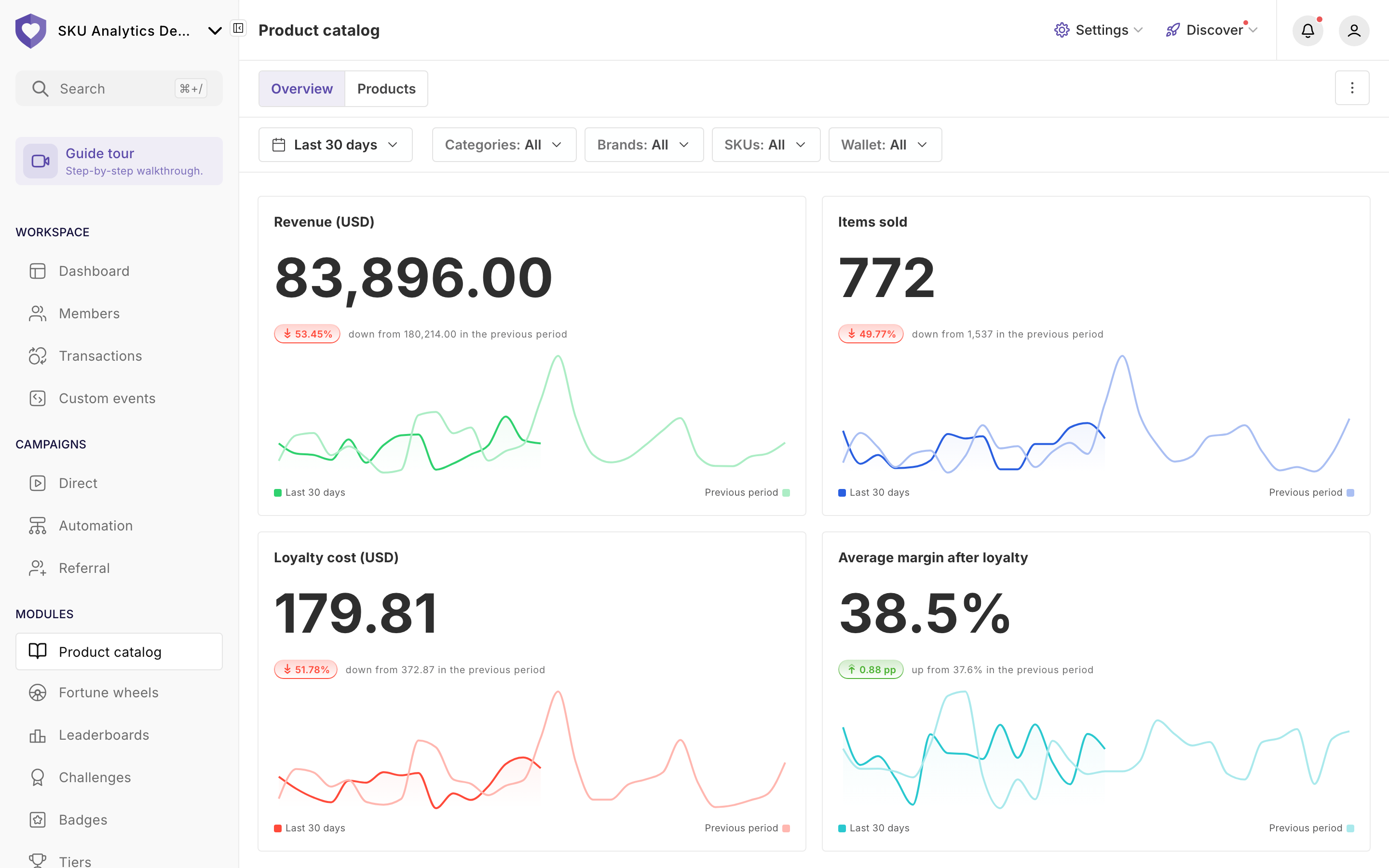Click the Search input field
Image resolution: width=1389 pixels, height=868 pixels.
coord(119,88)
